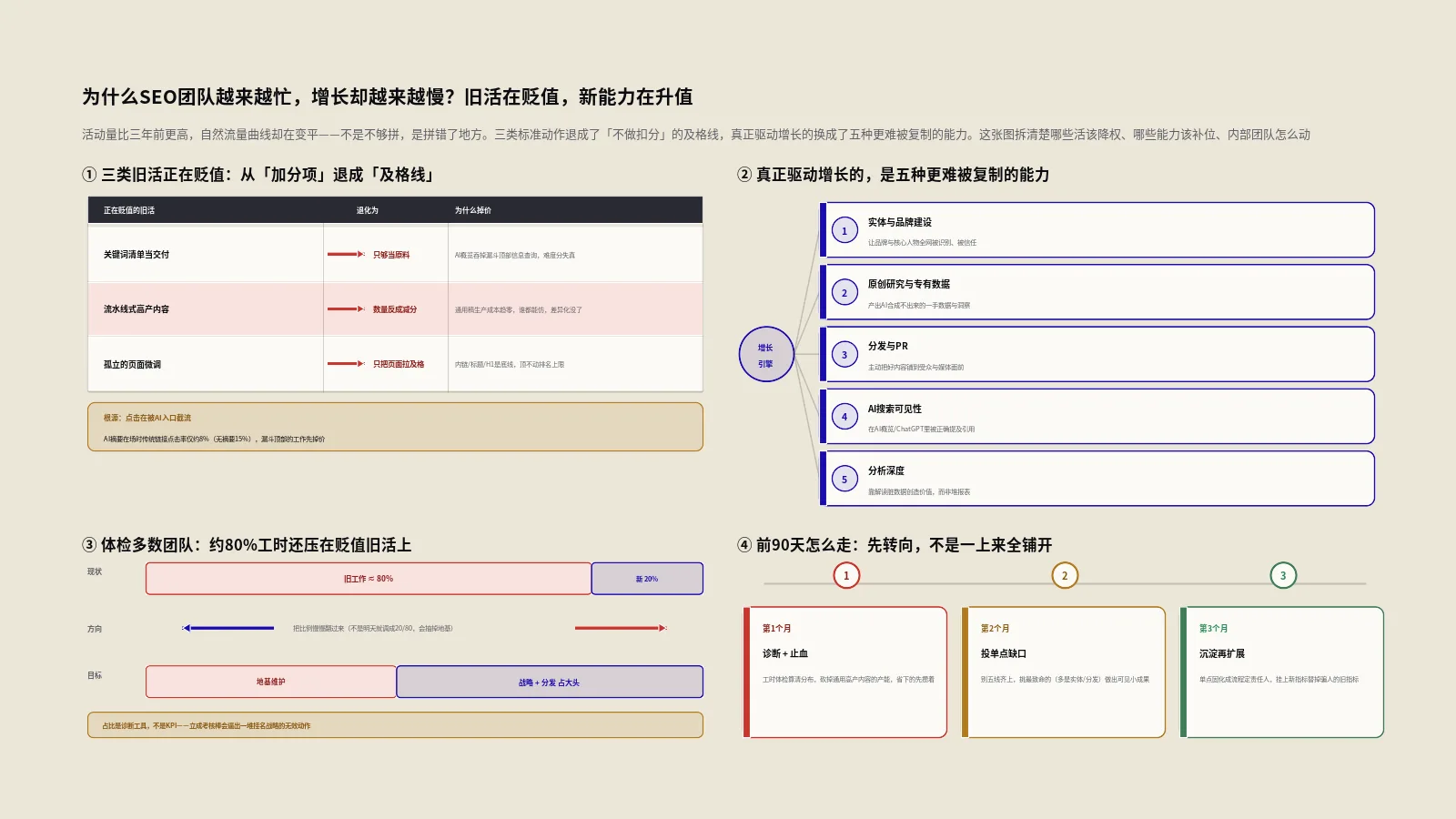Click the 战略 + 分发 占大头 bar
The width and height of the screenshot is (1456, 819).
pyautogui.click(x=550, y=682)
